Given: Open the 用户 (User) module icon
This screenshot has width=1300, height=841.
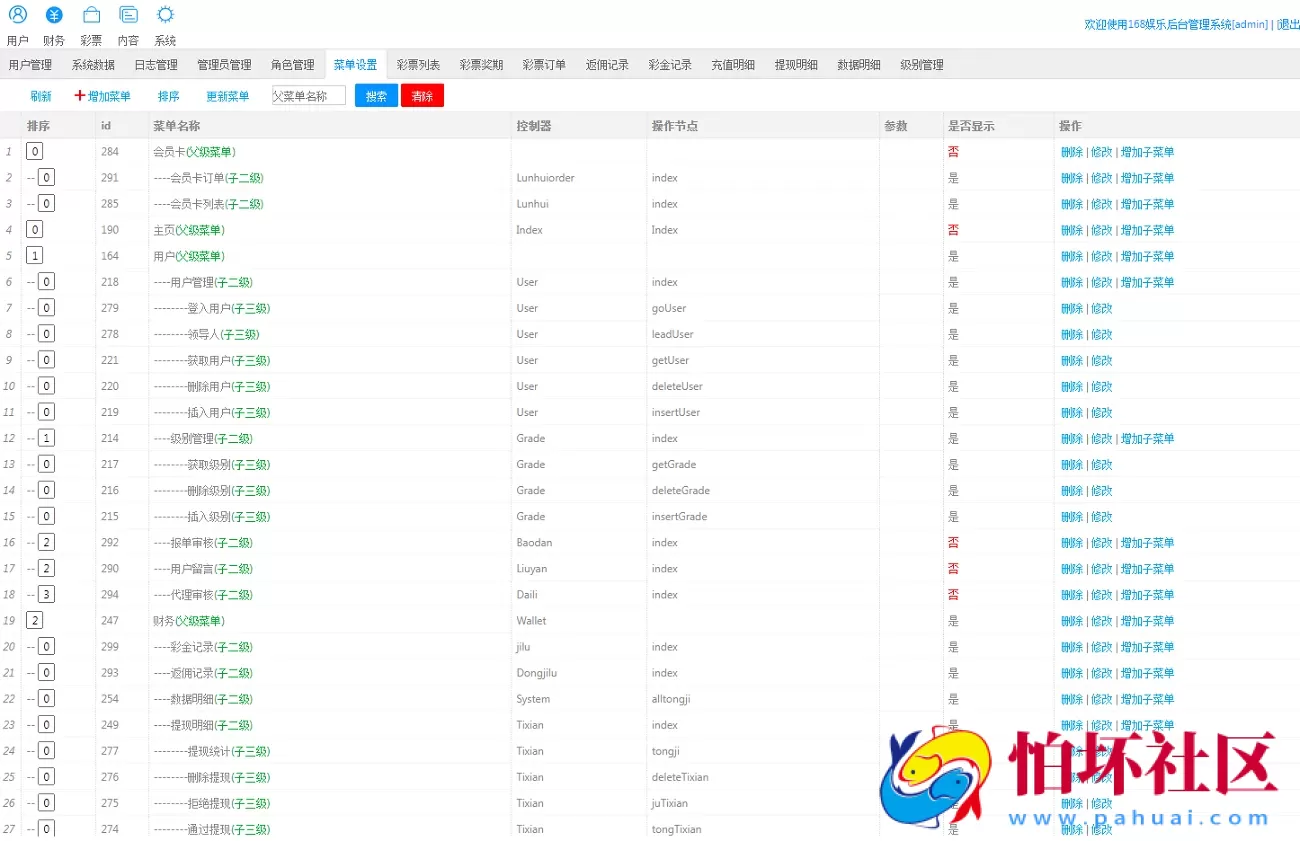Looking at the screenshot, I should [x=18, y=14].
